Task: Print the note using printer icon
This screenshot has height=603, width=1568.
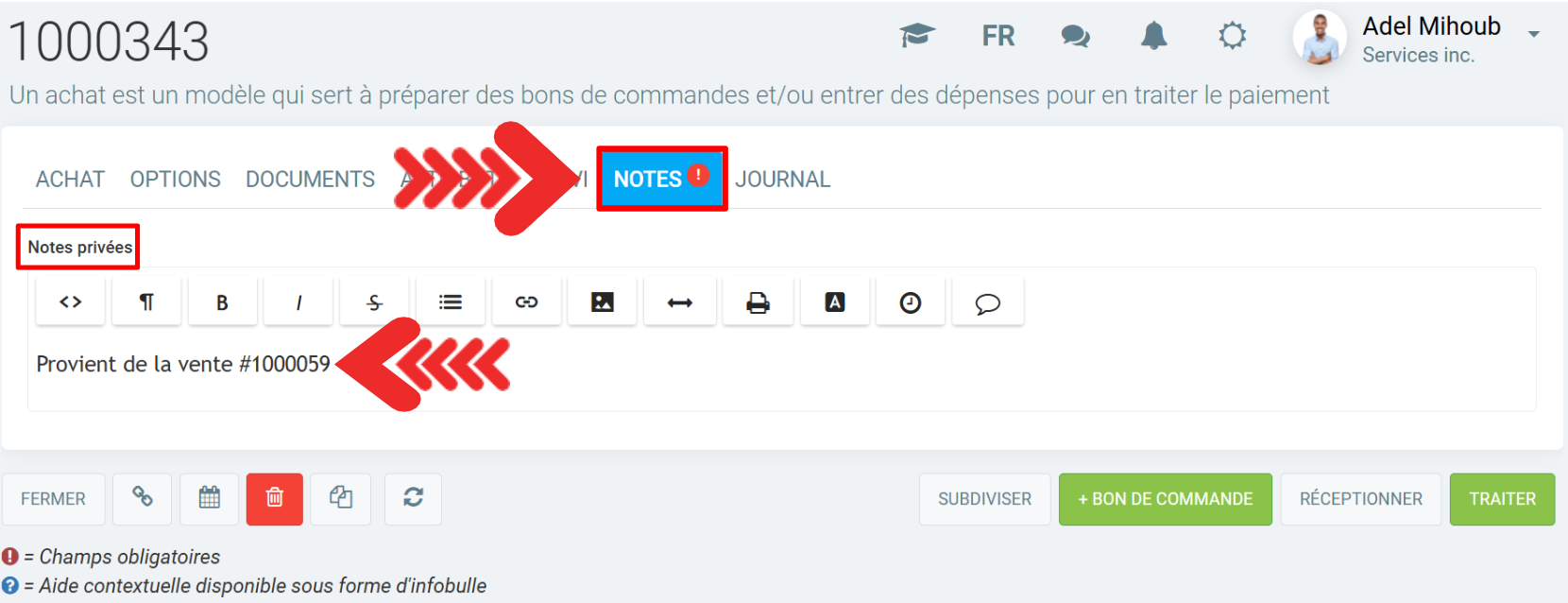Action: tap(758, 302)
